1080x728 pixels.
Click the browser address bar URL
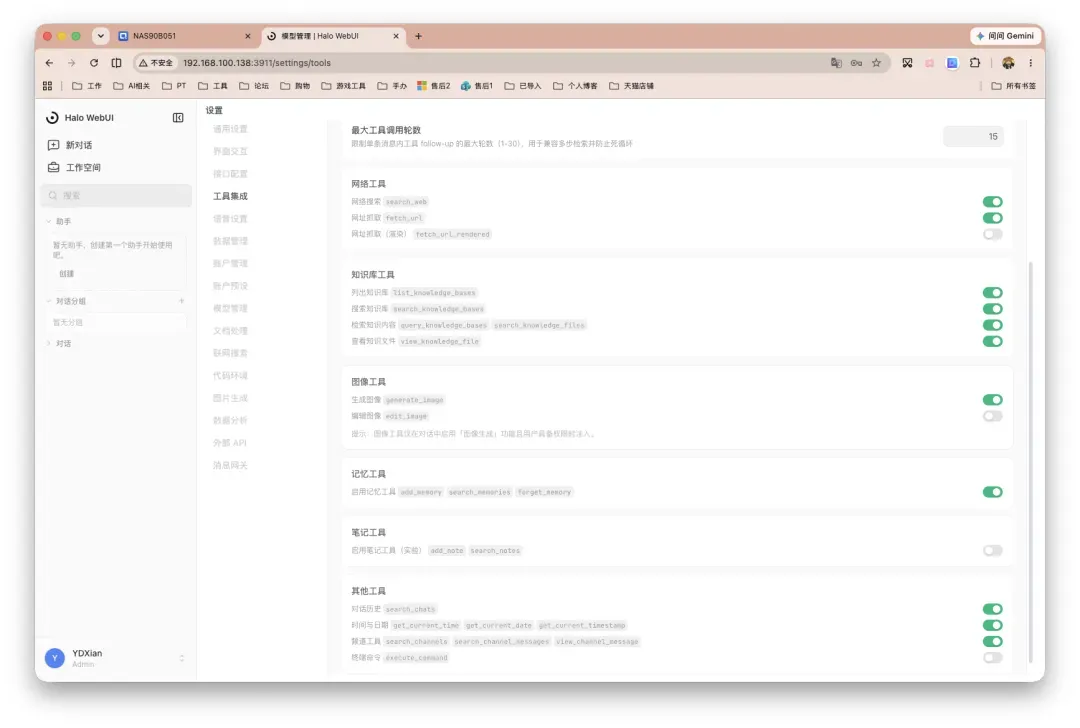pos(257,63)
